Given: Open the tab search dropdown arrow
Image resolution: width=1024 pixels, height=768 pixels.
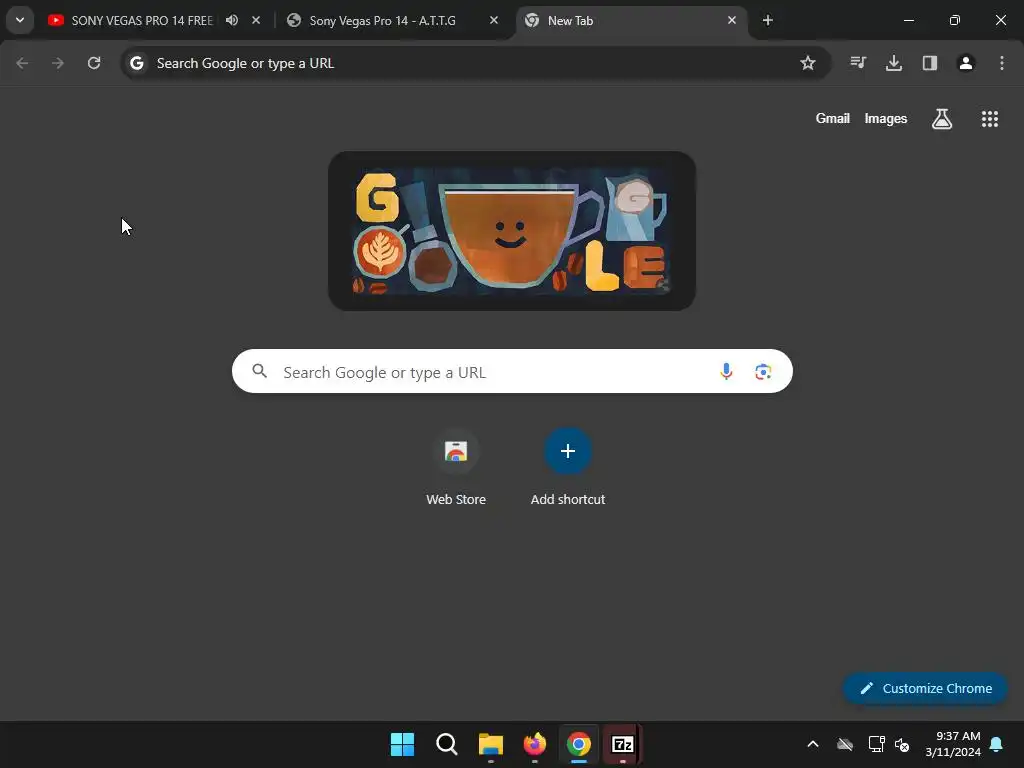Looking at the screenshot, I should [20, 20].
